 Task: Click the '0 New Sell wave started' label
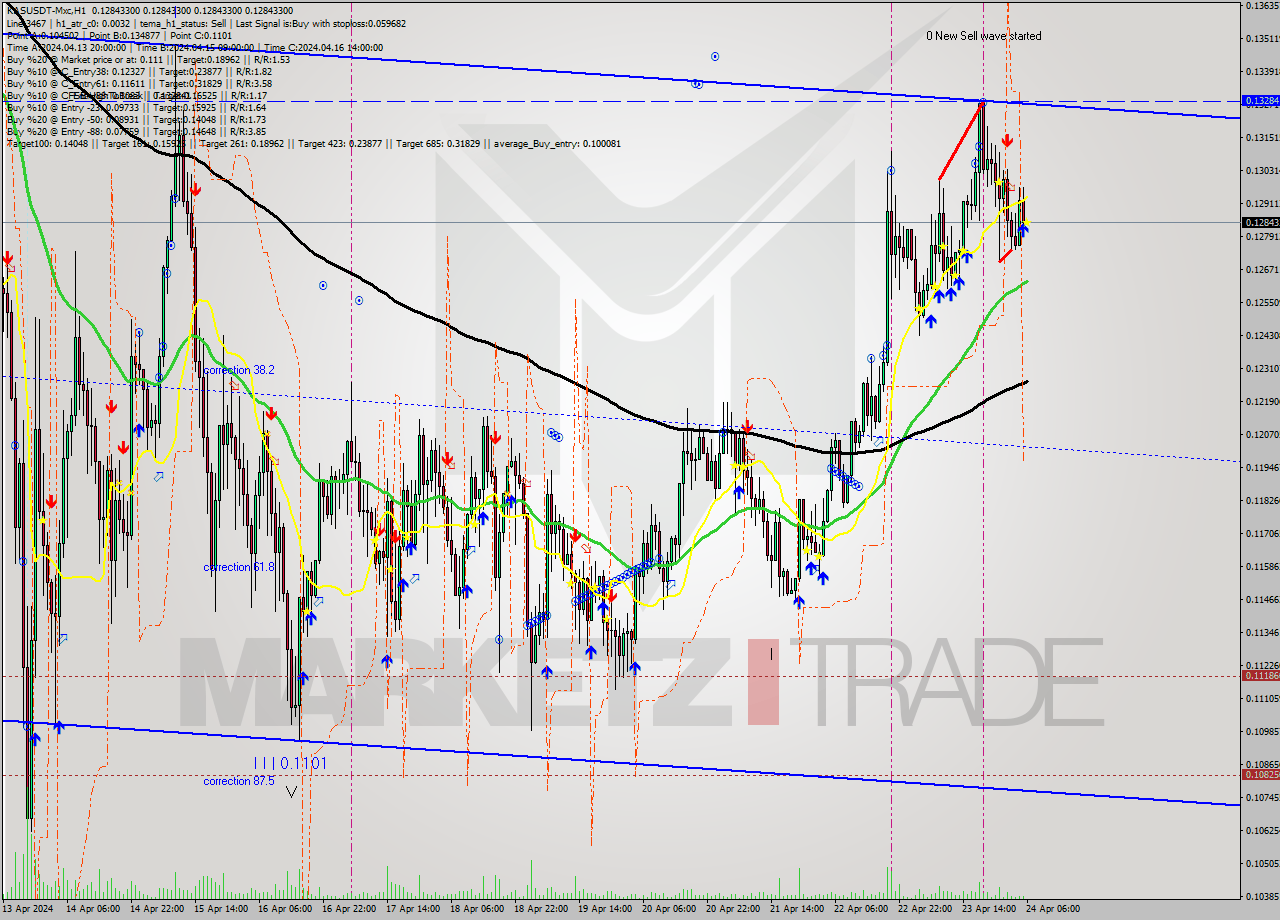click(983, 36)
